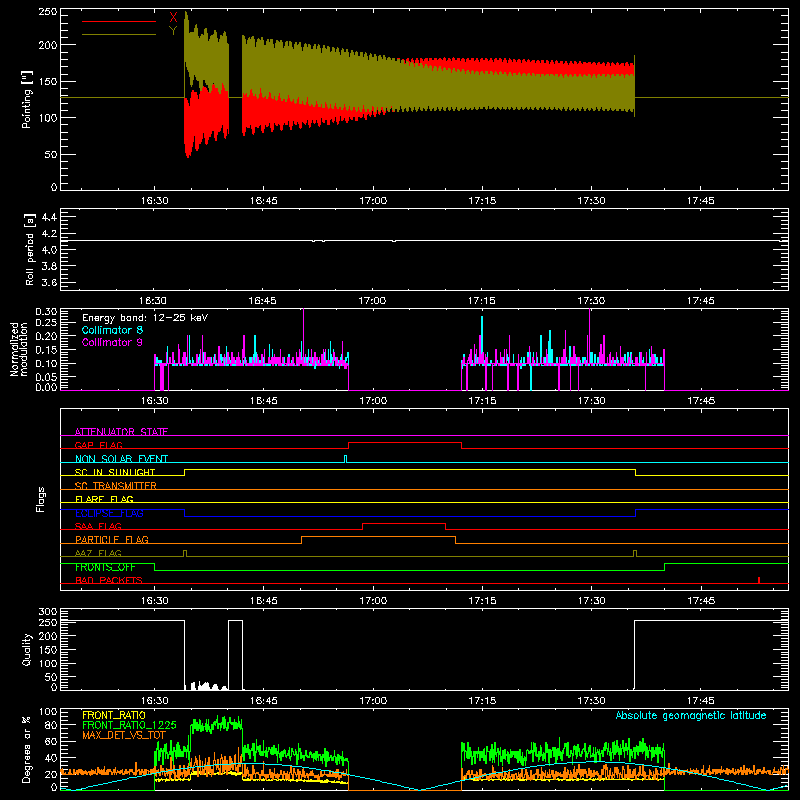Click 16:30 time label under Quality plot
This screenshot has width=800, height=800.
(155, 701)
